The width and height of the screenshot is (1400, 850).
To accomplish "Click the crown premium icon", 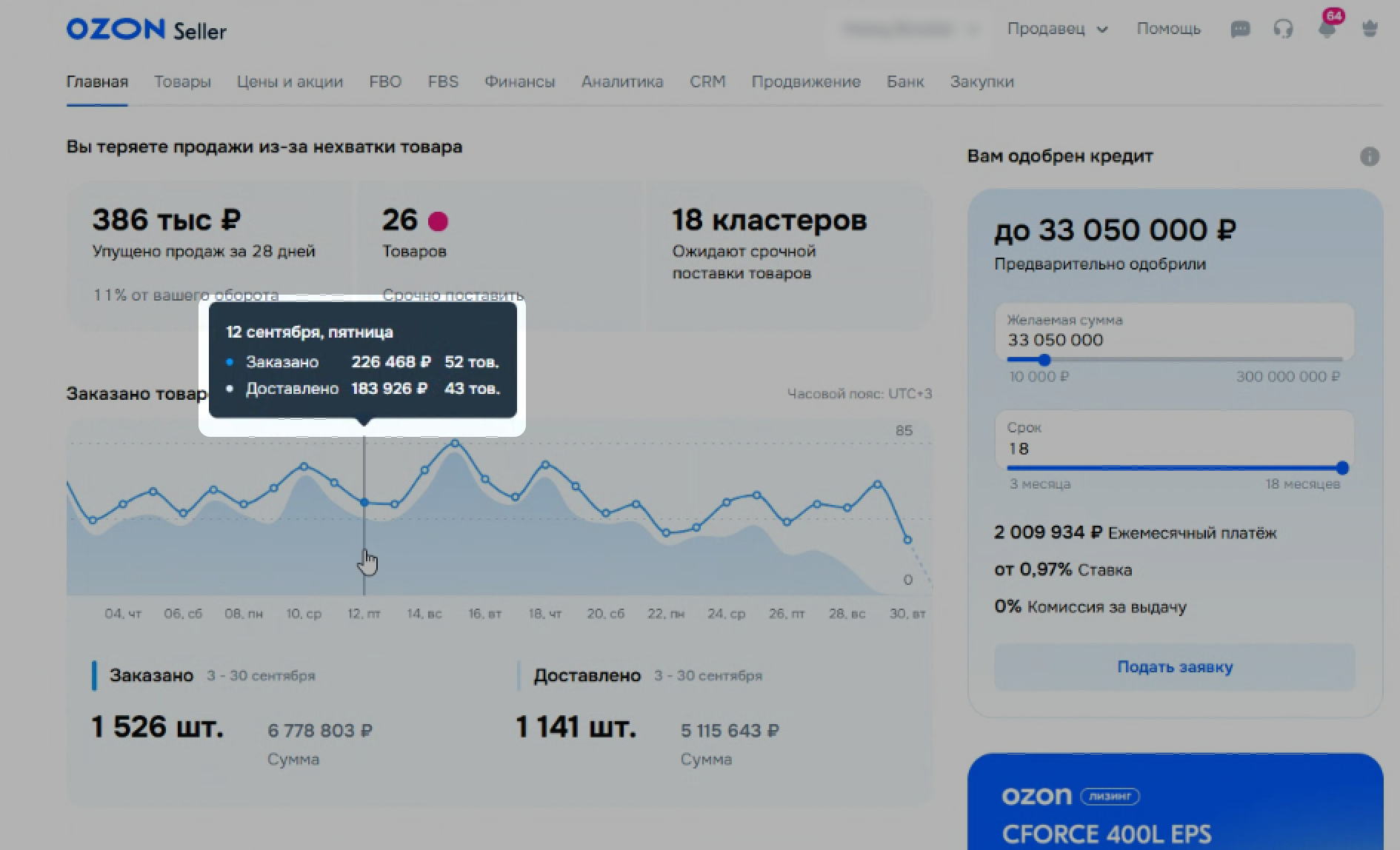I will coord(1370,30).
